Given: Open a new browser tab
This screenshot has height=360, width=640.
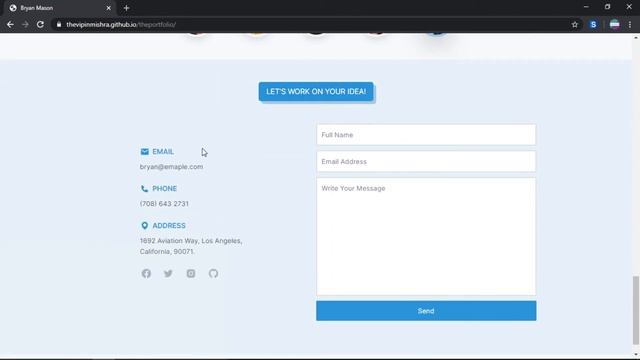Looking at the screenshot, I should tap(127, 8).
